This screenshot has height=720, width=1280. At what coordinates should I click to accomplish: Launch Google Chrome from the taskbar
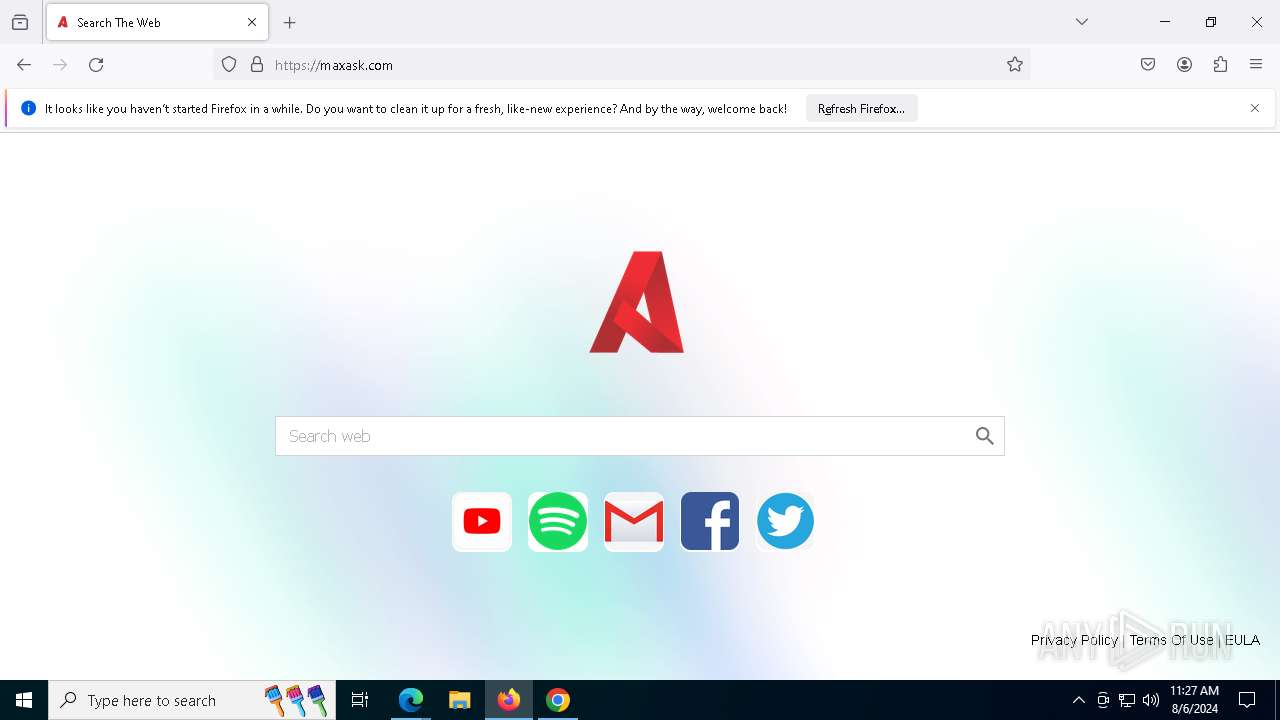click(x=558, y=700)
